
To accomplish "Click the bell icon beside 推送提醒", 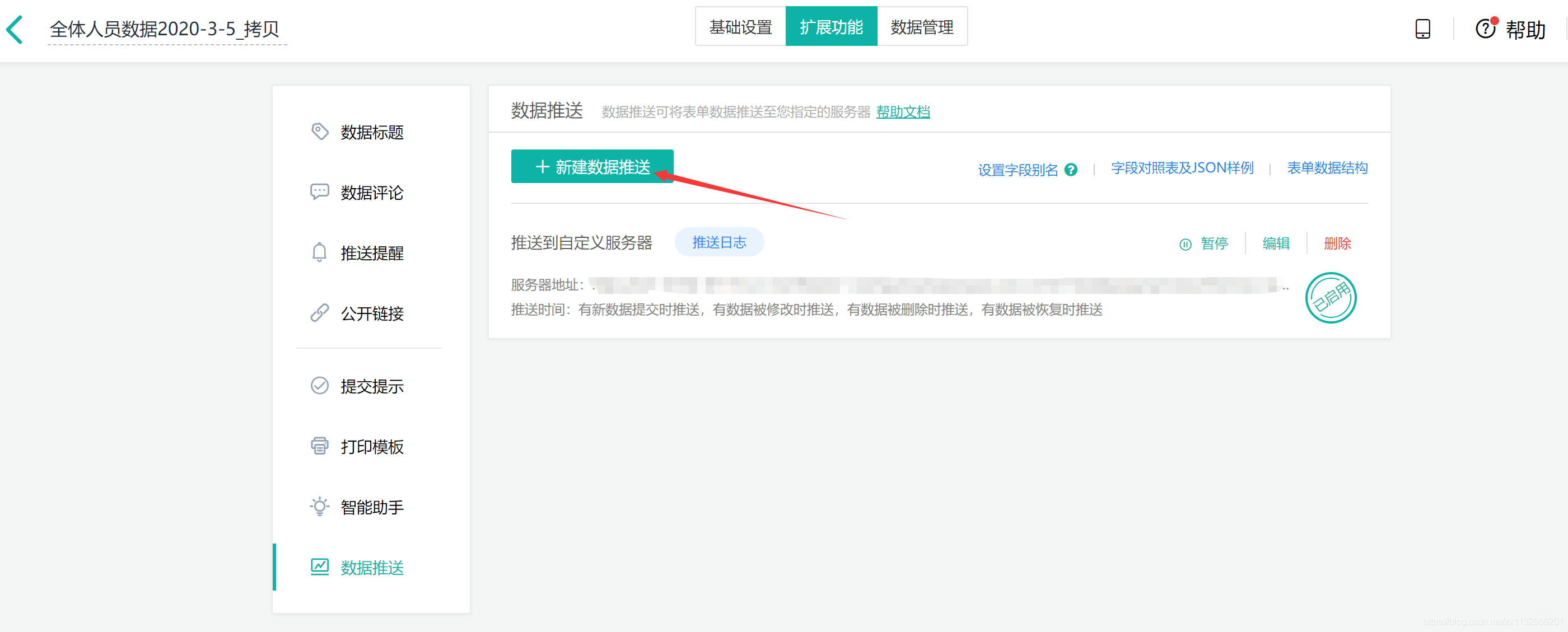I will (x=320, y=252).
